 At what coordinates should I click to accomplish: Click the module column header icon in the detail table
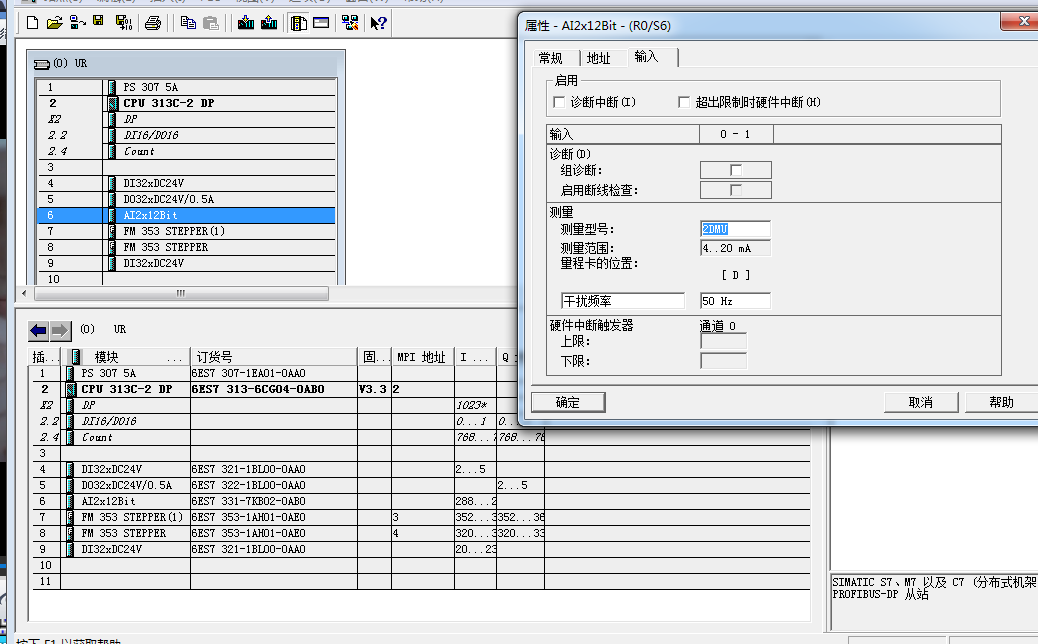coord(75,357)
